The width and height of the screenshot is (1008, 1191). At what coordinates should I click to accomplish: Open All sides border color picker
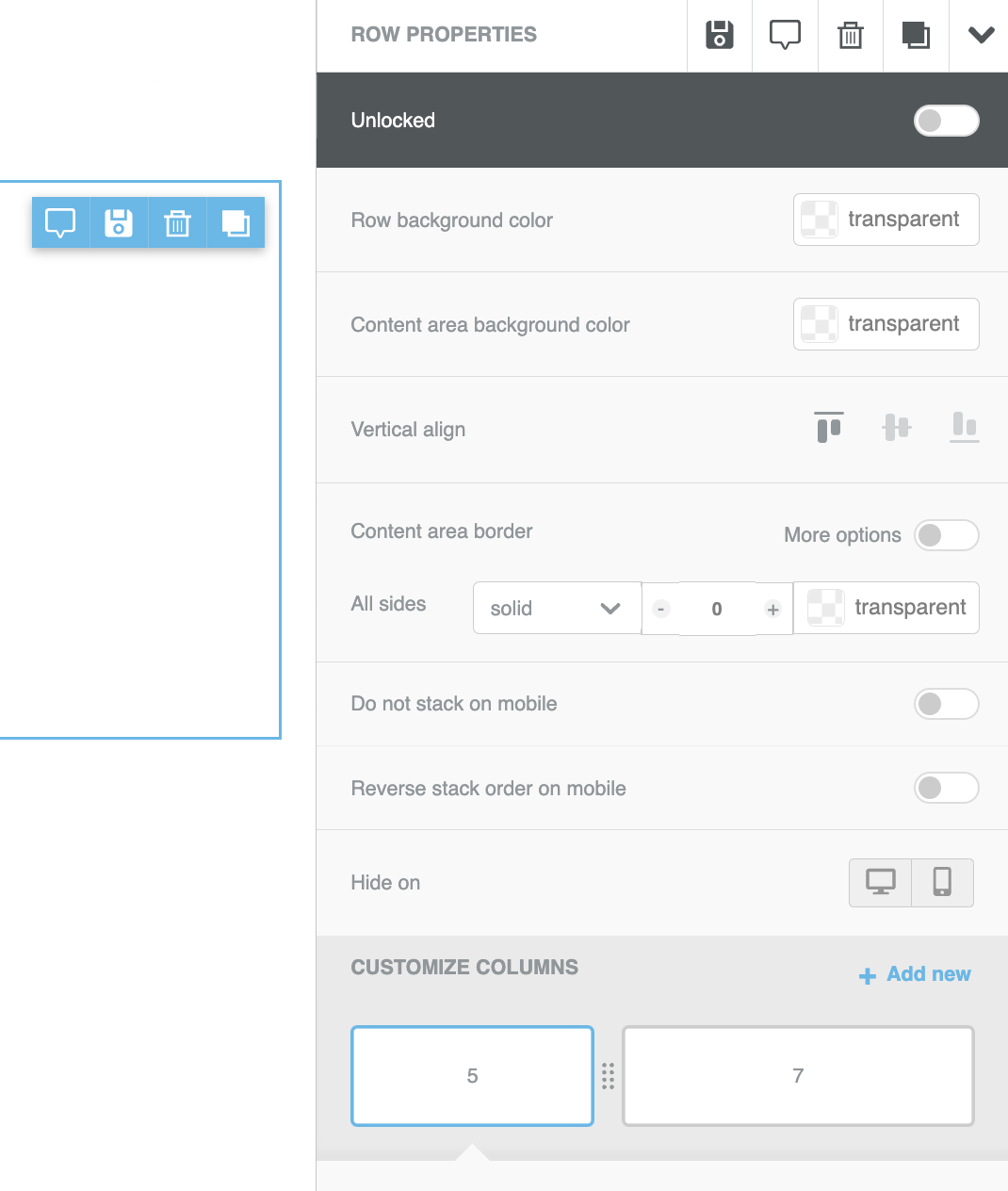886,608
